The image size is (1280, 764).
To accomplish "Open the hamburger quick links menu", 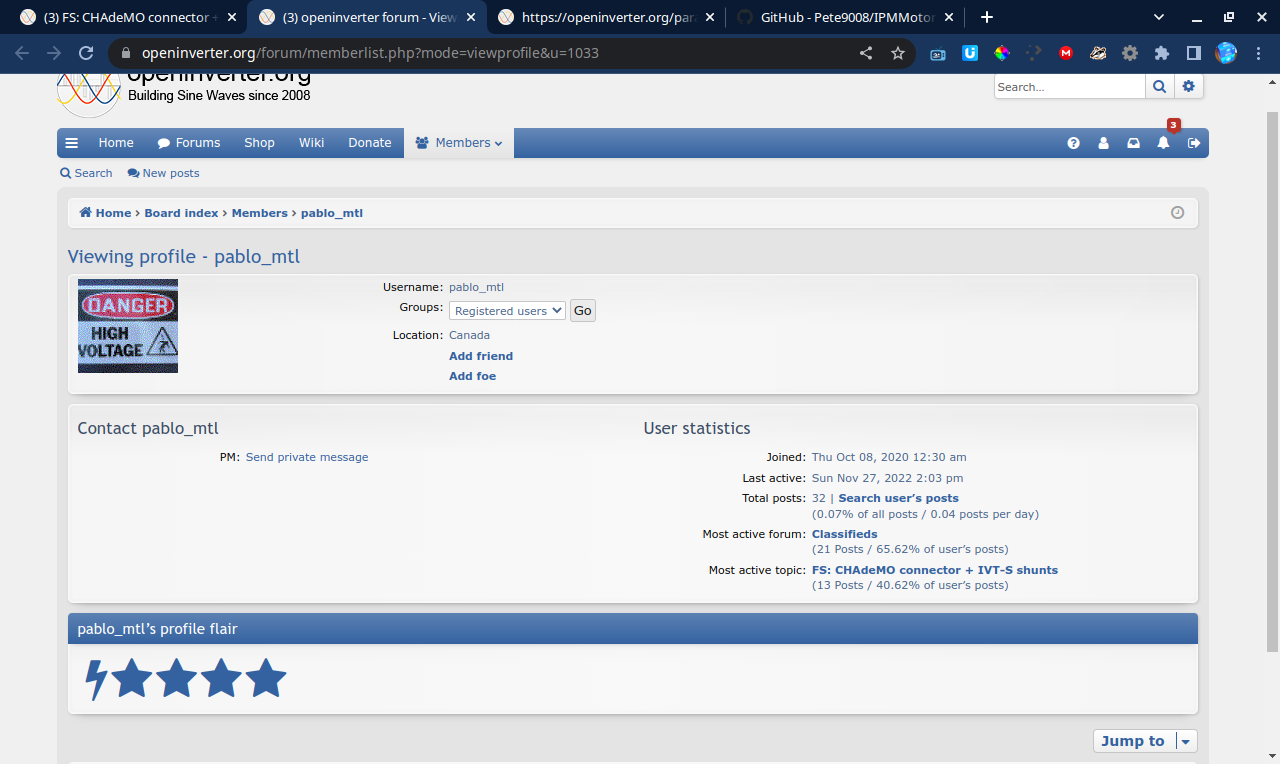I will (x=72, y=143).
